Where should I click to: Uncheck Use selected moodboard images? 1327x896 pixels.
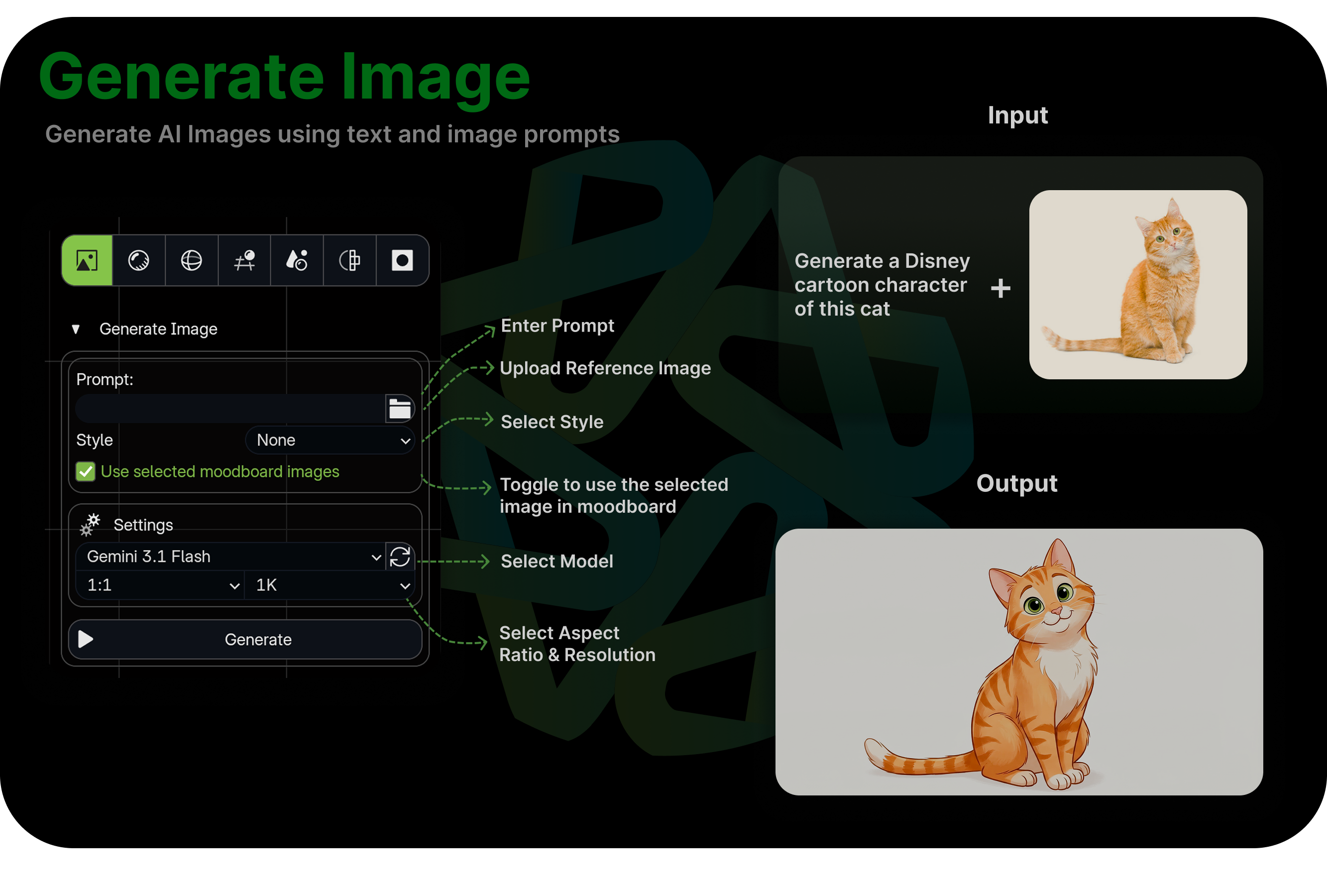86,472
